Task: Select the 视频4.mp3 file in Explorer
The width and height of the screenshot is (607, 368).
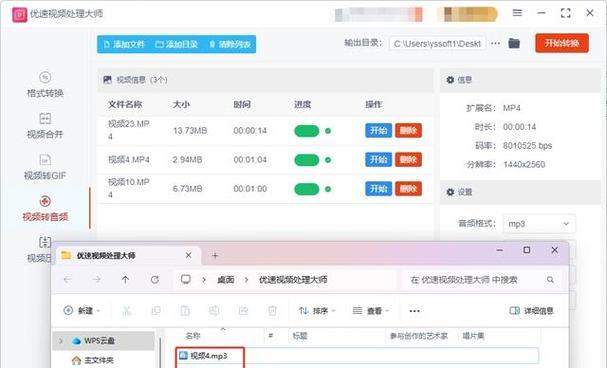Action: 209,356
